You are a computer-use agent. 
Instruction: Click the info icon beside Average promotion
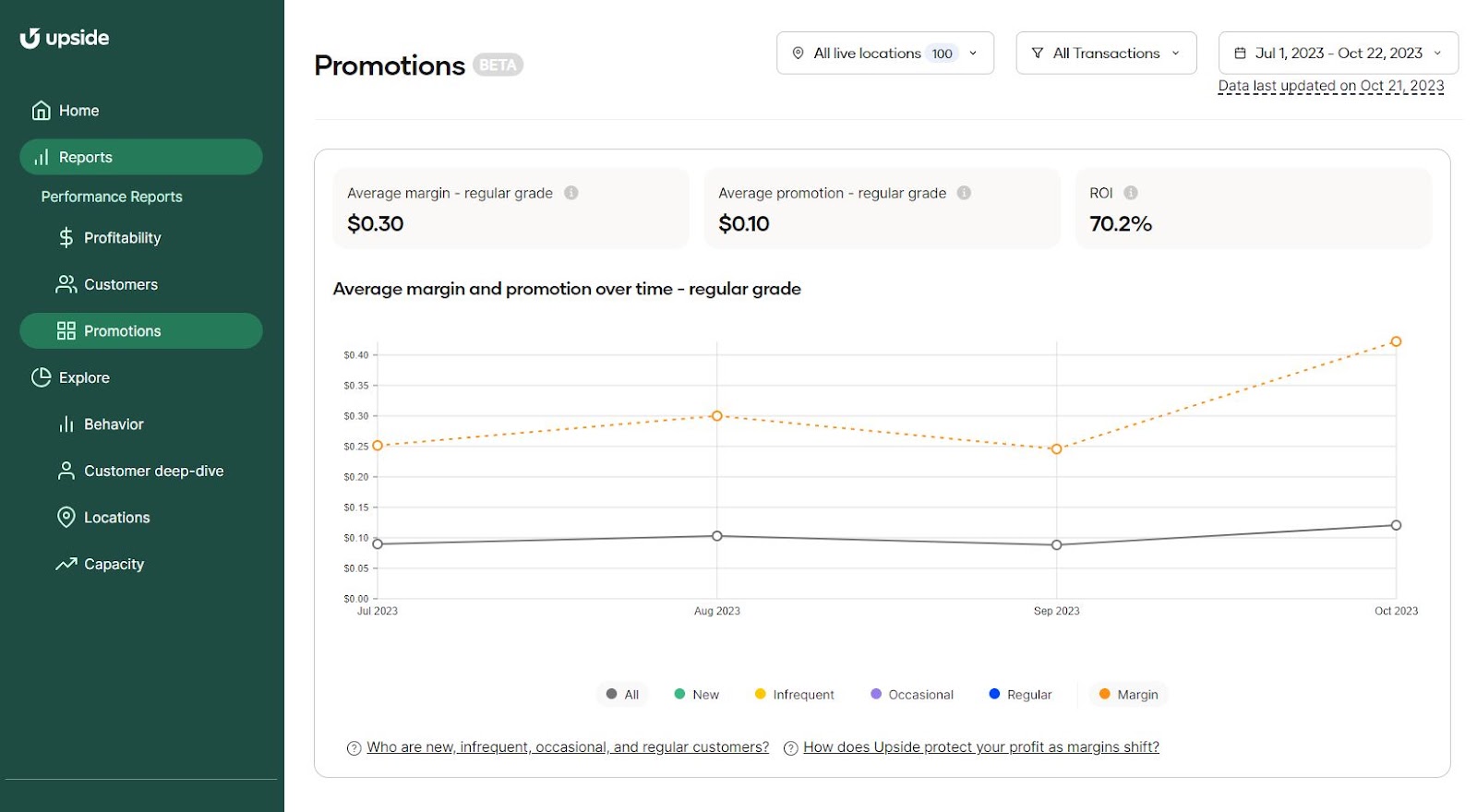tap(964, 193)
